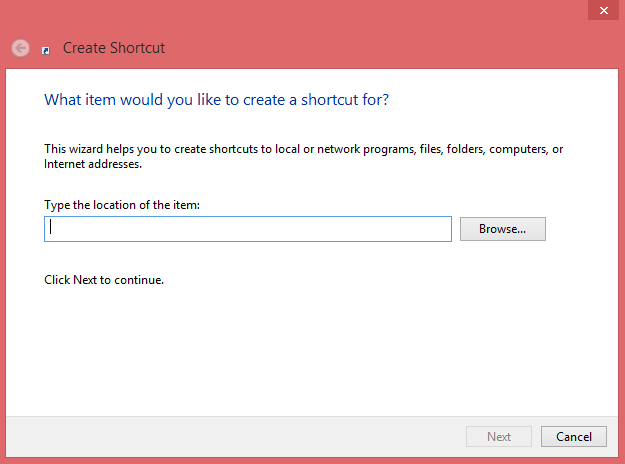Click the "Type the location of the item:" label

[122, 205]
